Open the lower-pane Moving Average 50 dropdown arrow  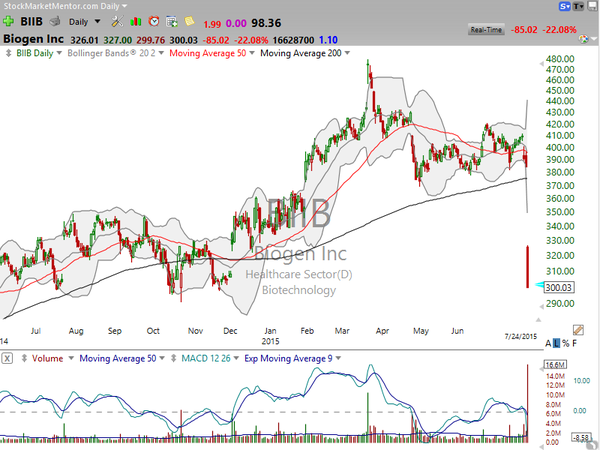(x=162, y=359)
